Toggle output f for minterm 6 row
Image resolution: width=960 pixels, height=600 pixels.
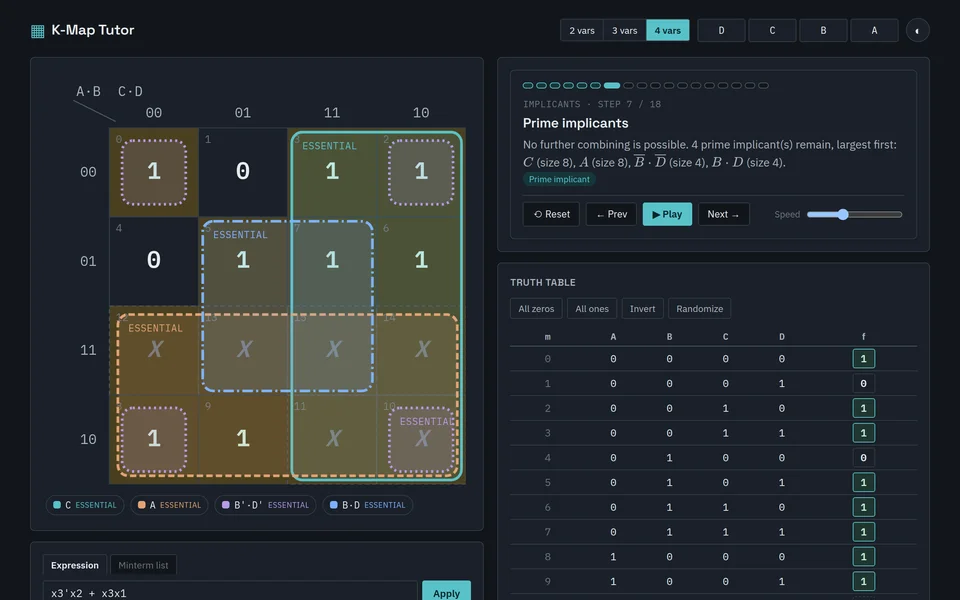863,507
